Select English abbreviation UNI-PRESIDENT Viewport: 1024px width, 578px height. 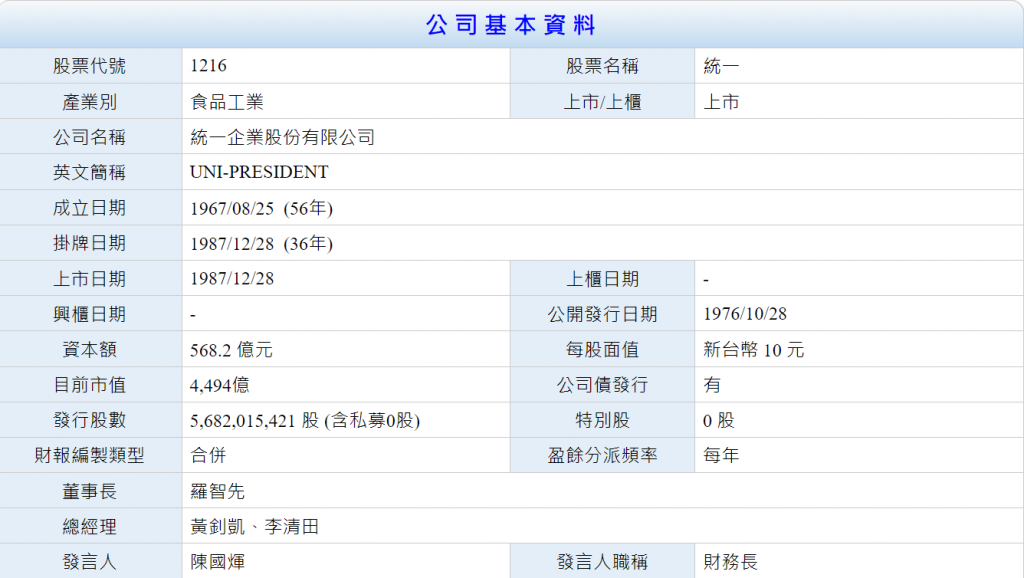tap(259, 172)
